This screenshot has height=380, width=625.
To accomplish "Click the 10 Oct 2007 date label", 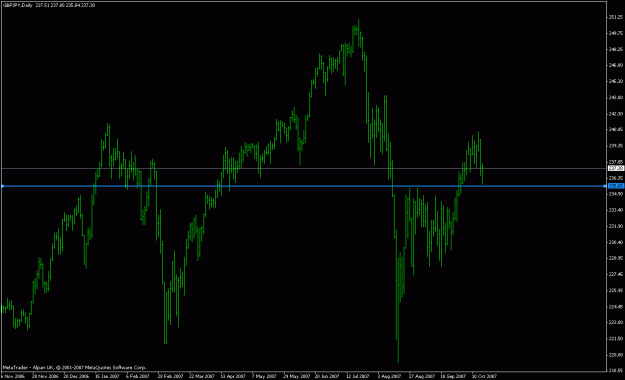I will [484, 376].
